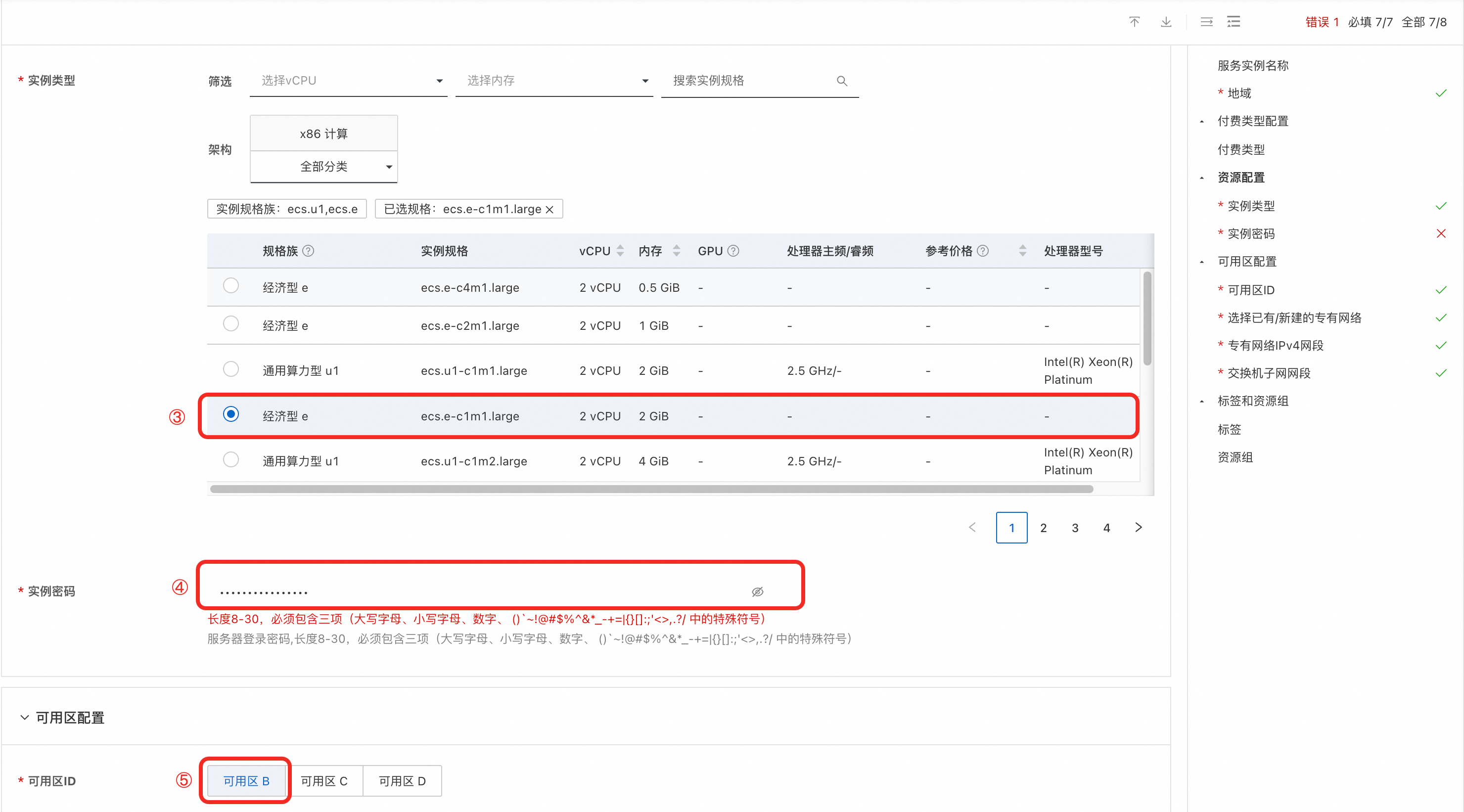Toggle the password visibility eye icon
The height and width of the screenshot is (812, 1464).
pyautogui.click(x=757, y=591)
